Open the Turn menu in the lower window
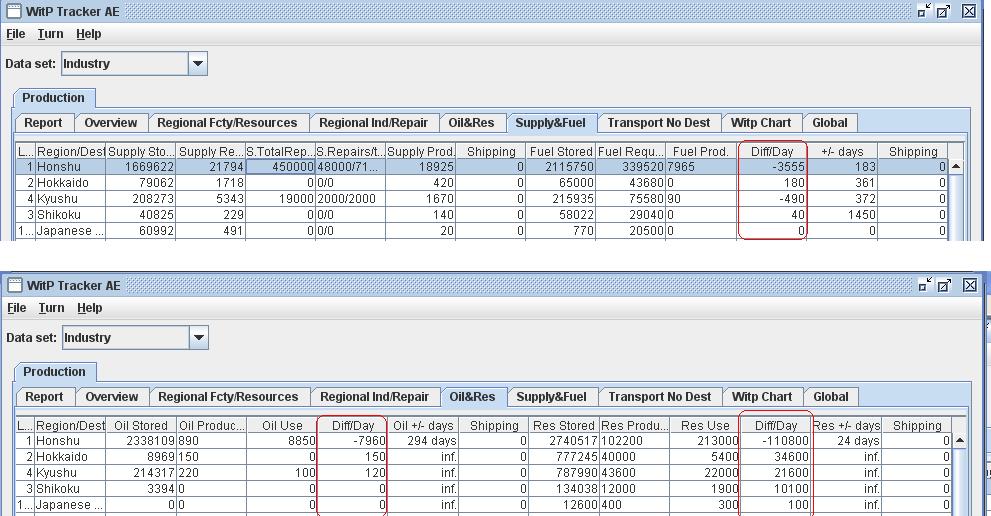This screenshot has height=516, width=991. 51,308
